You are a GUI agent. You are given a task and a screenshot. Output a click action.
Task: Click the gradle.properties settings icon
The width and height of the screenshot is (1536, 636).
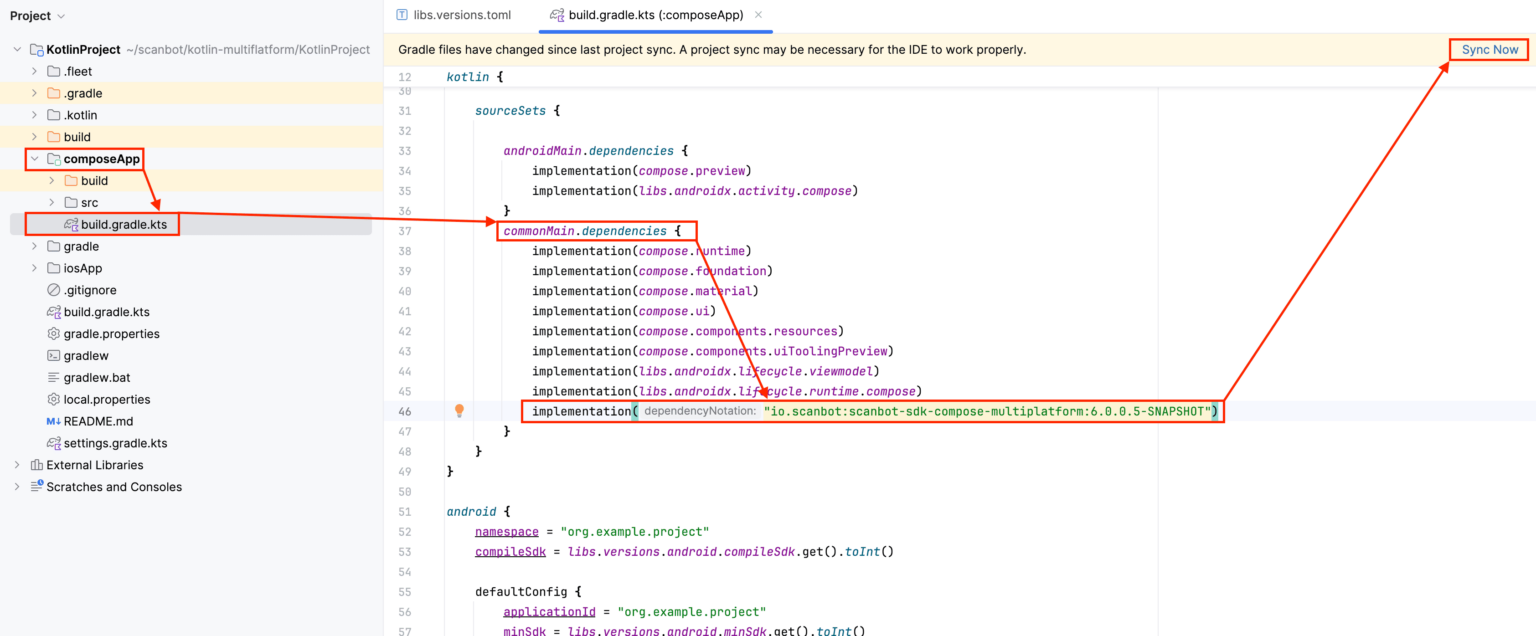click(54, 334)
